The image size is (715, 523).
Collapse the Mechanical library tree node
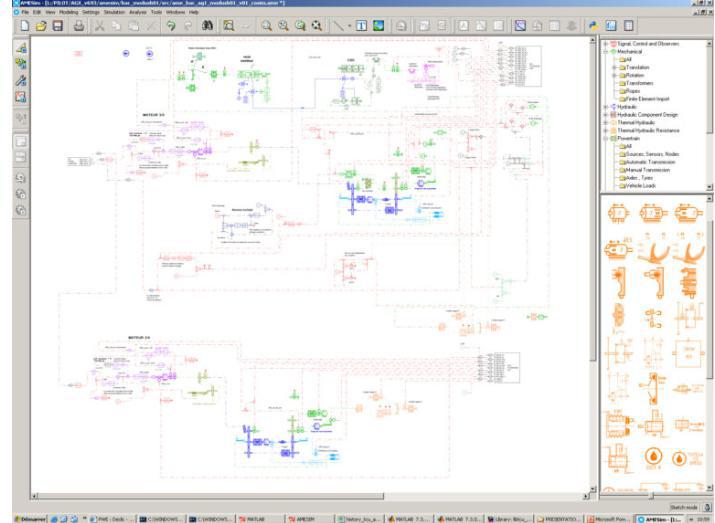[606, 52]
